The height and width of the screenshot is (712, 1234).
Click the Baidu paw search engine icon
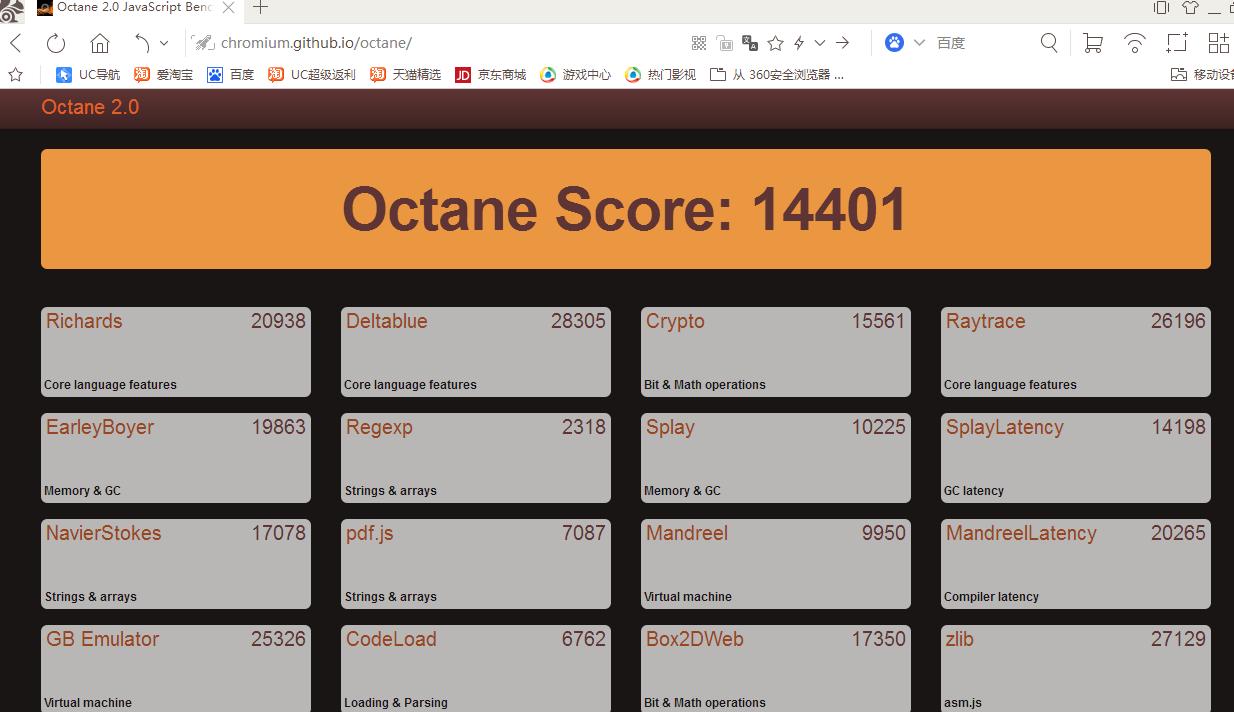[x=894, y=42]
